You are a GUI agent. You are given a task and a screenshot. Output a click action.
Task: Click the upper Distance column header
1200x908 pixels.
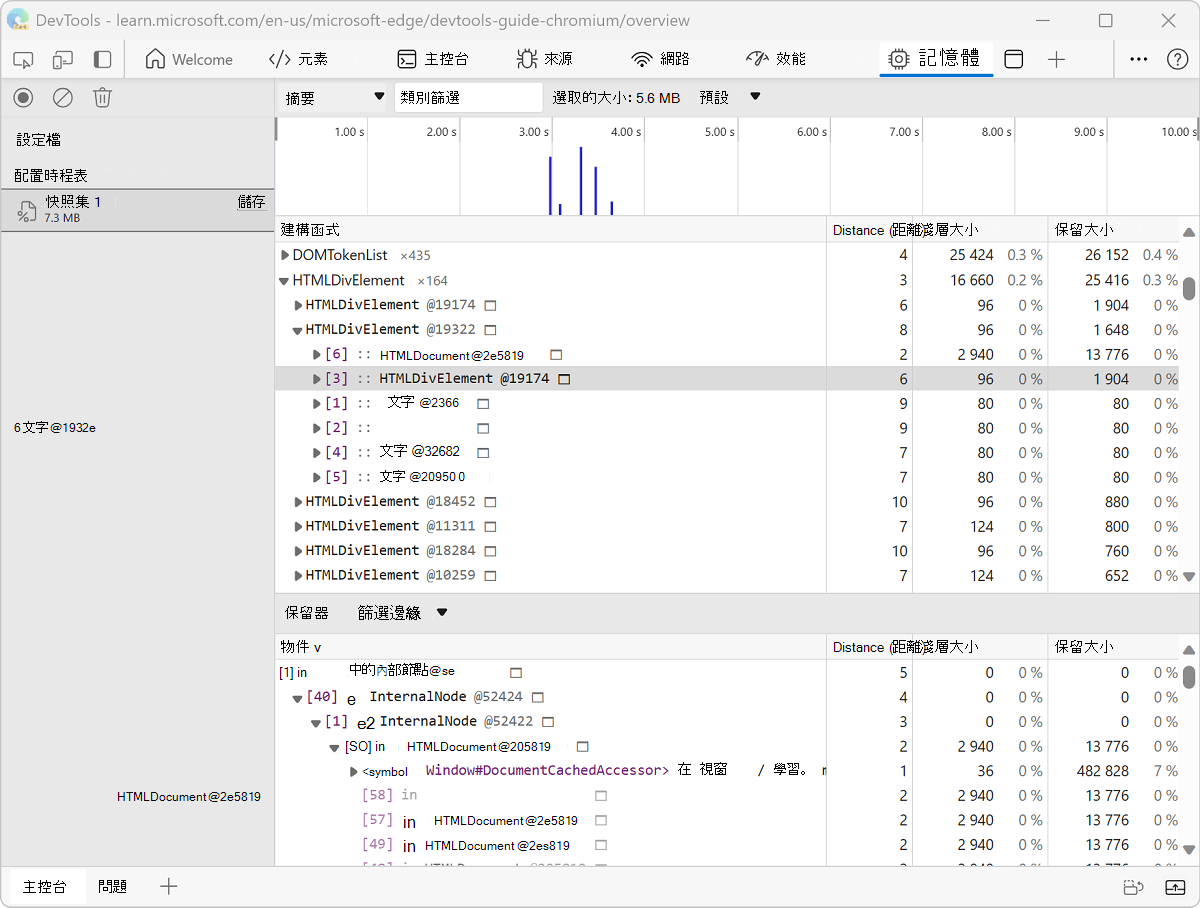pyautogui.click(x=869, y=230)
